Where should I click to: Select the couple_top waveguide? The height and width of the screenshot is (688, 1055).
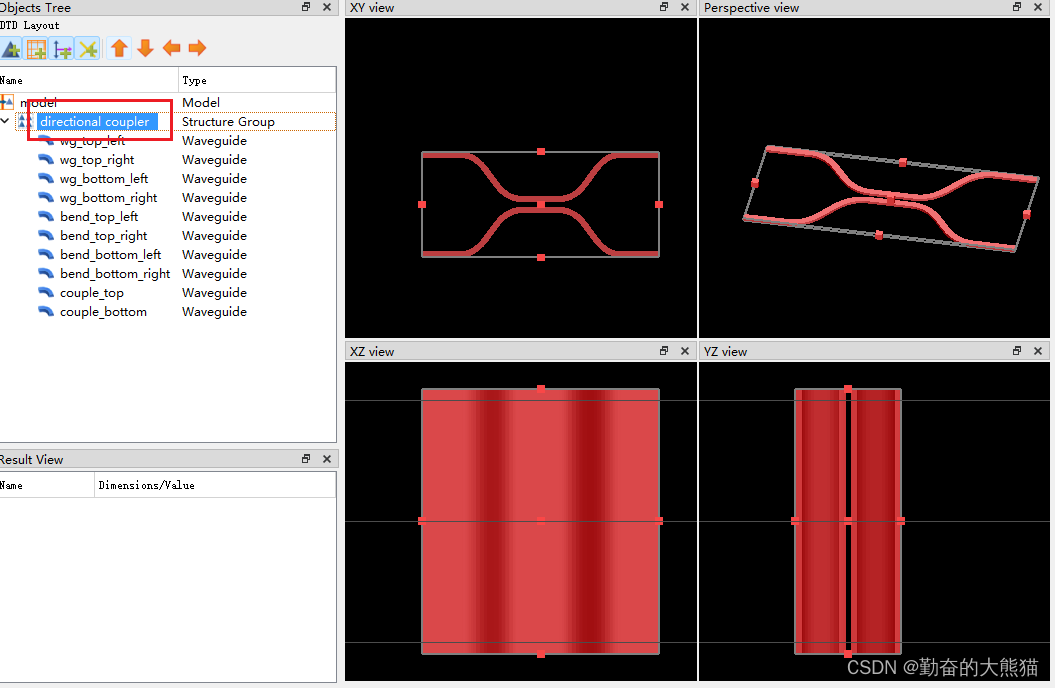(92, 293)
